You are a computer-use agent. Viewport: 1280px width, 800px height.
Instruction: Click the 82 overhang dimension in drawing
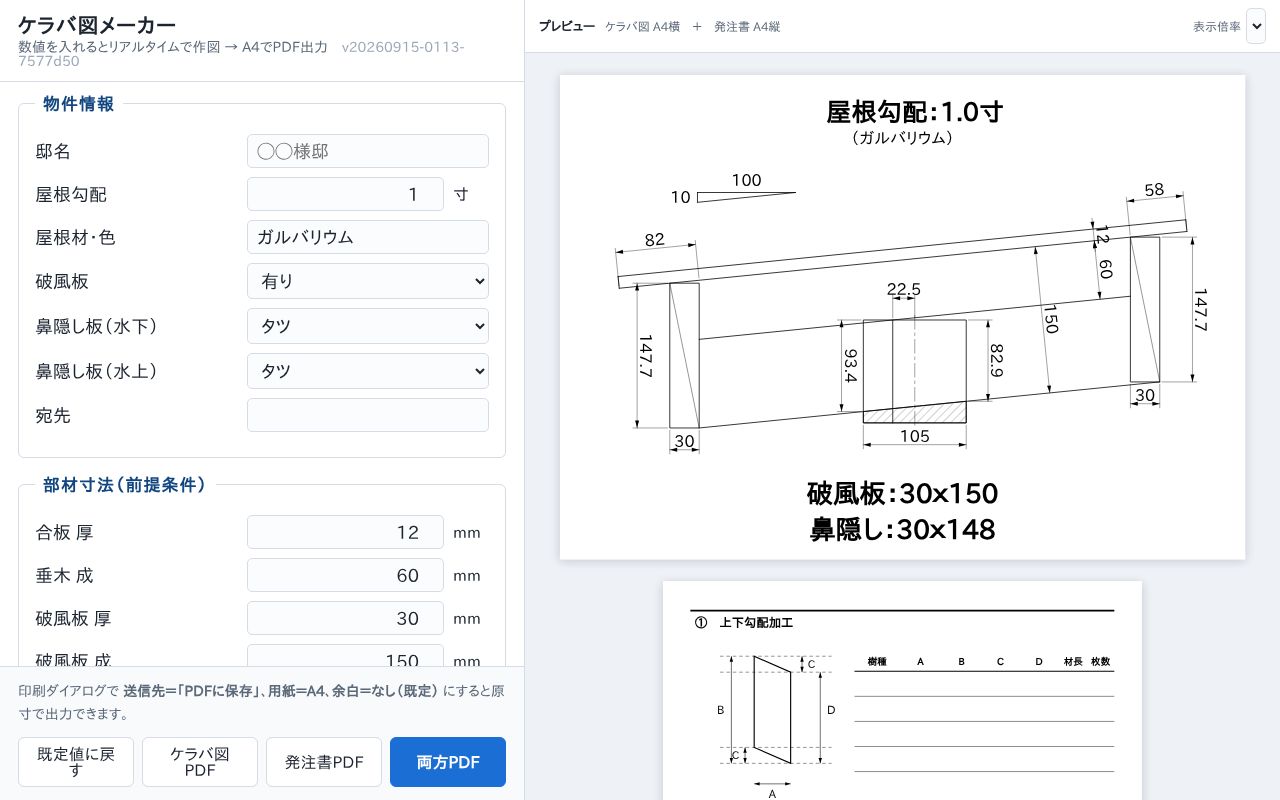655,239
